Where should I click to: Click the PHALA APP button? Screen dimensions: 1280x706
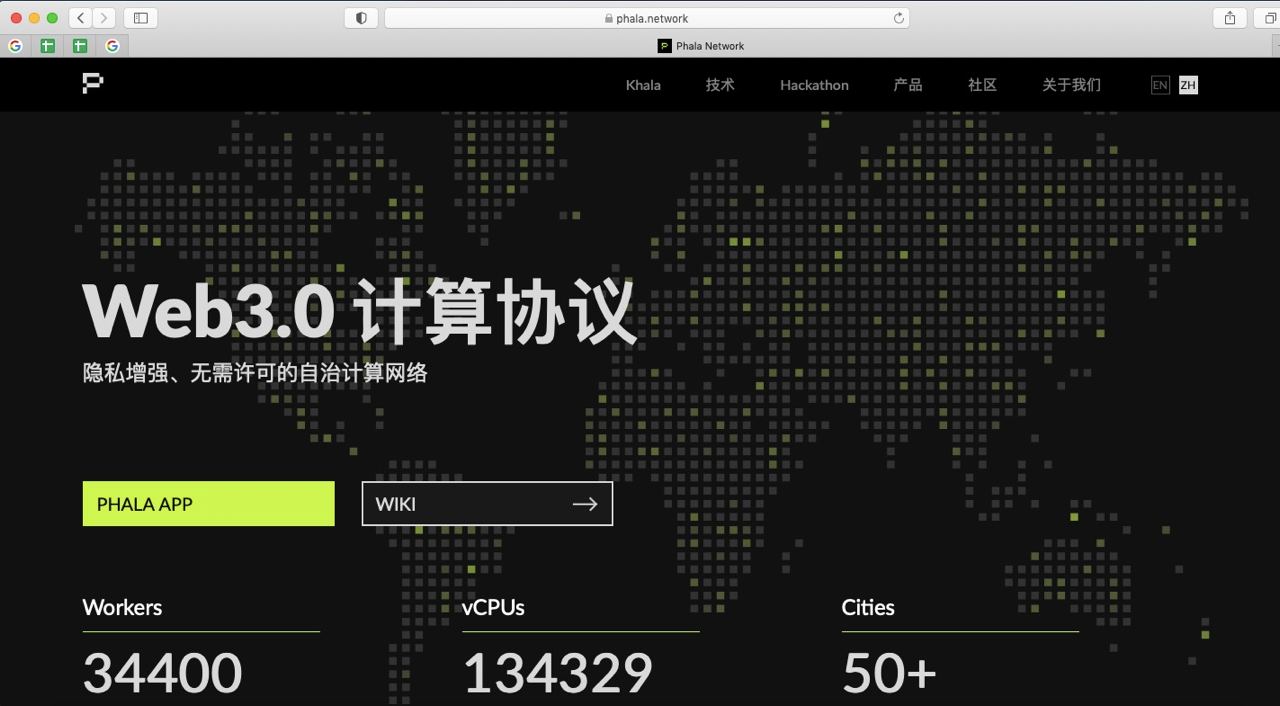point(208,504)
